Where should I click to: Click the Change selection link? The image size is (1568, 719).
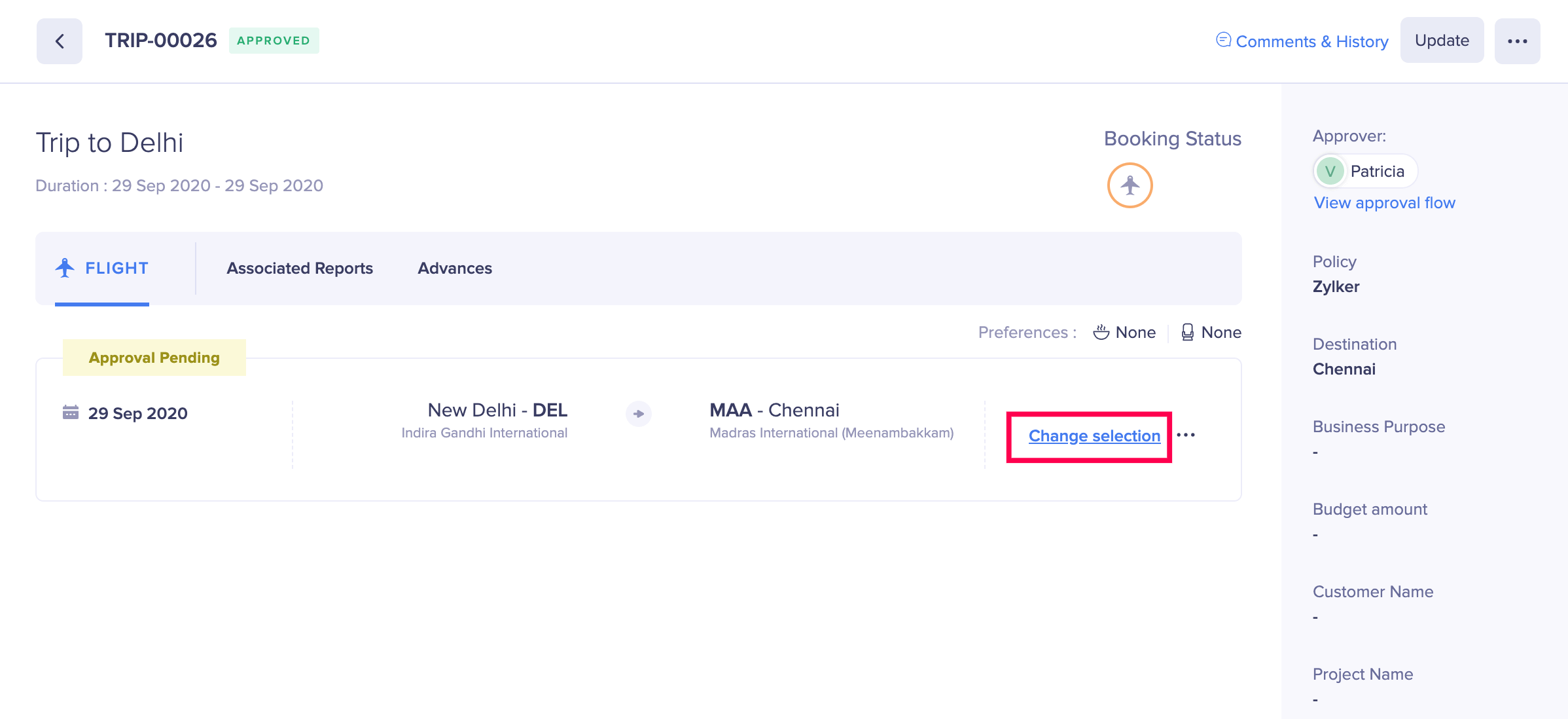pos(1094,436)
